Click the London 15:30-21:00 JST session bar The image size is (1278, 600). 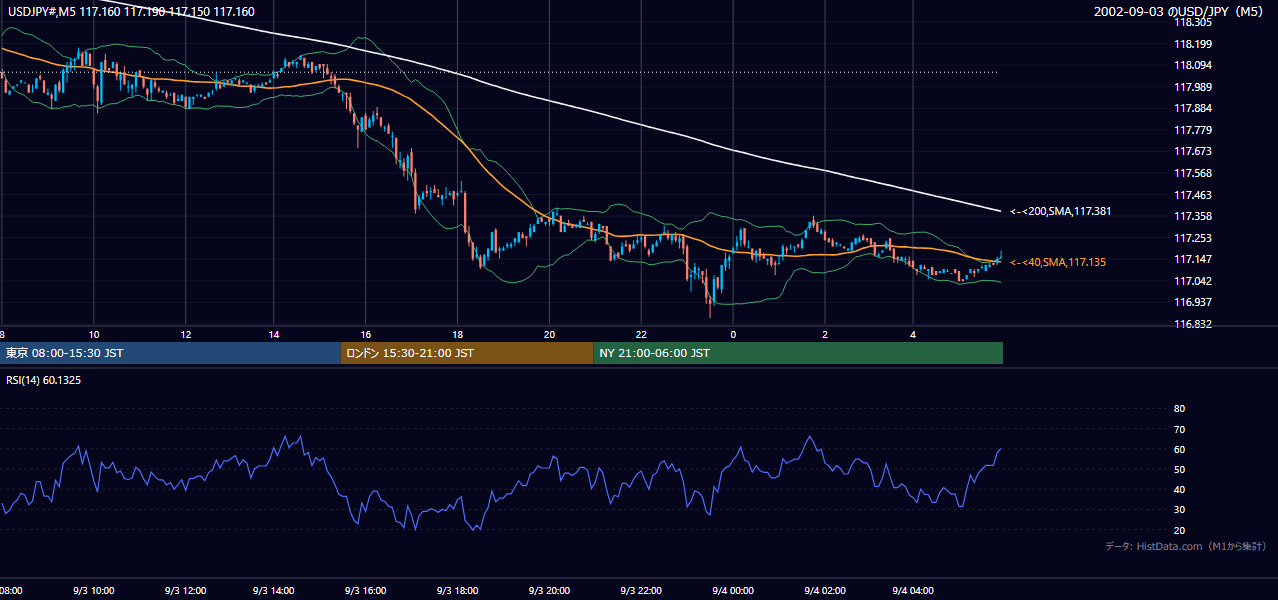point(467,353)
